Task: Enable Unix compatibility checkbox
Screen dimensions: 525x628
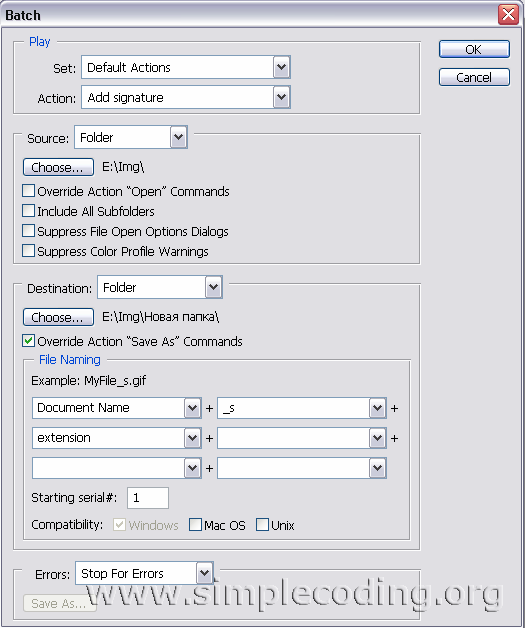Action: (x=262, y=525)
